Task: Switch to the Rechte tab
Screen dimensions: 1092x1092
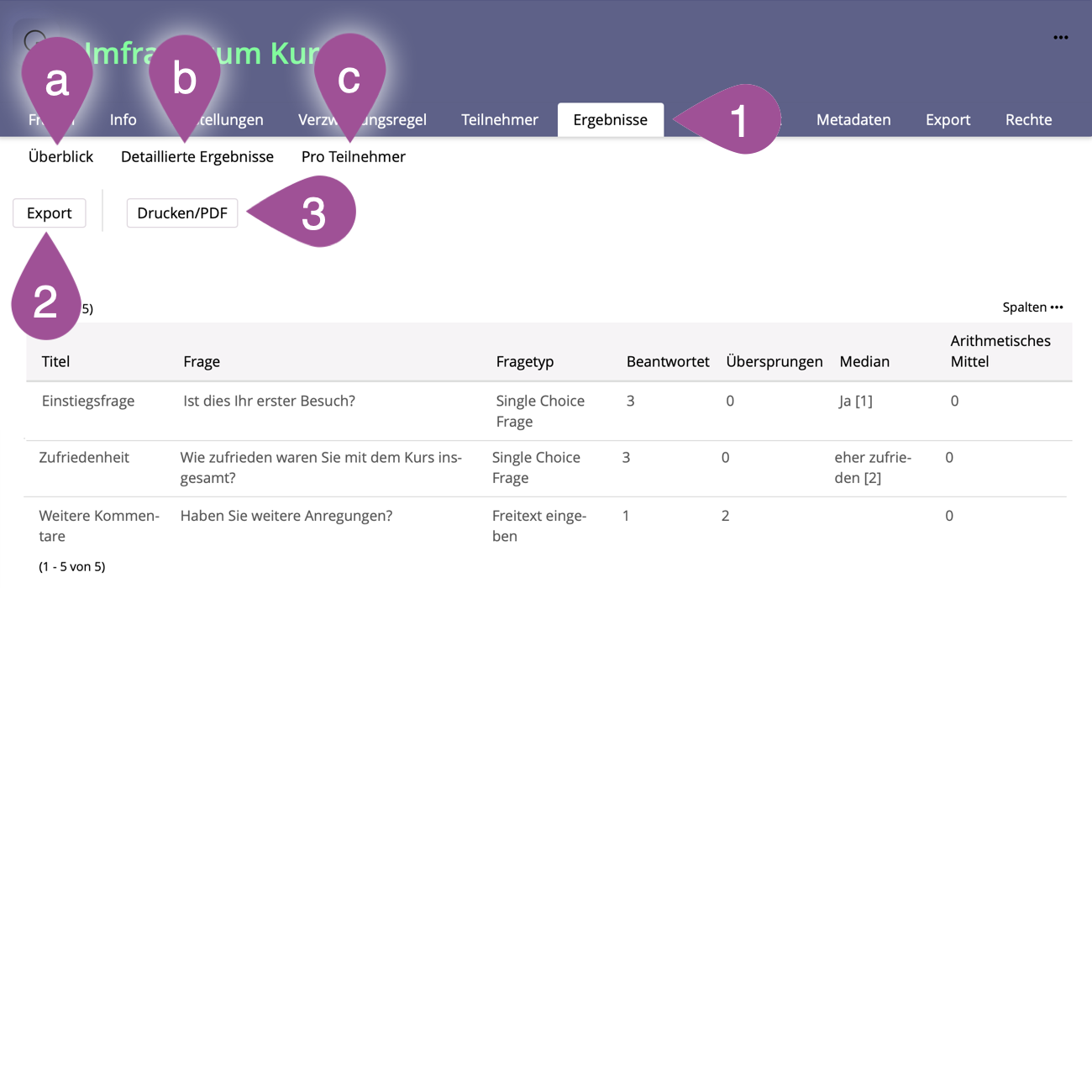Action: (x=1028, y=120)
